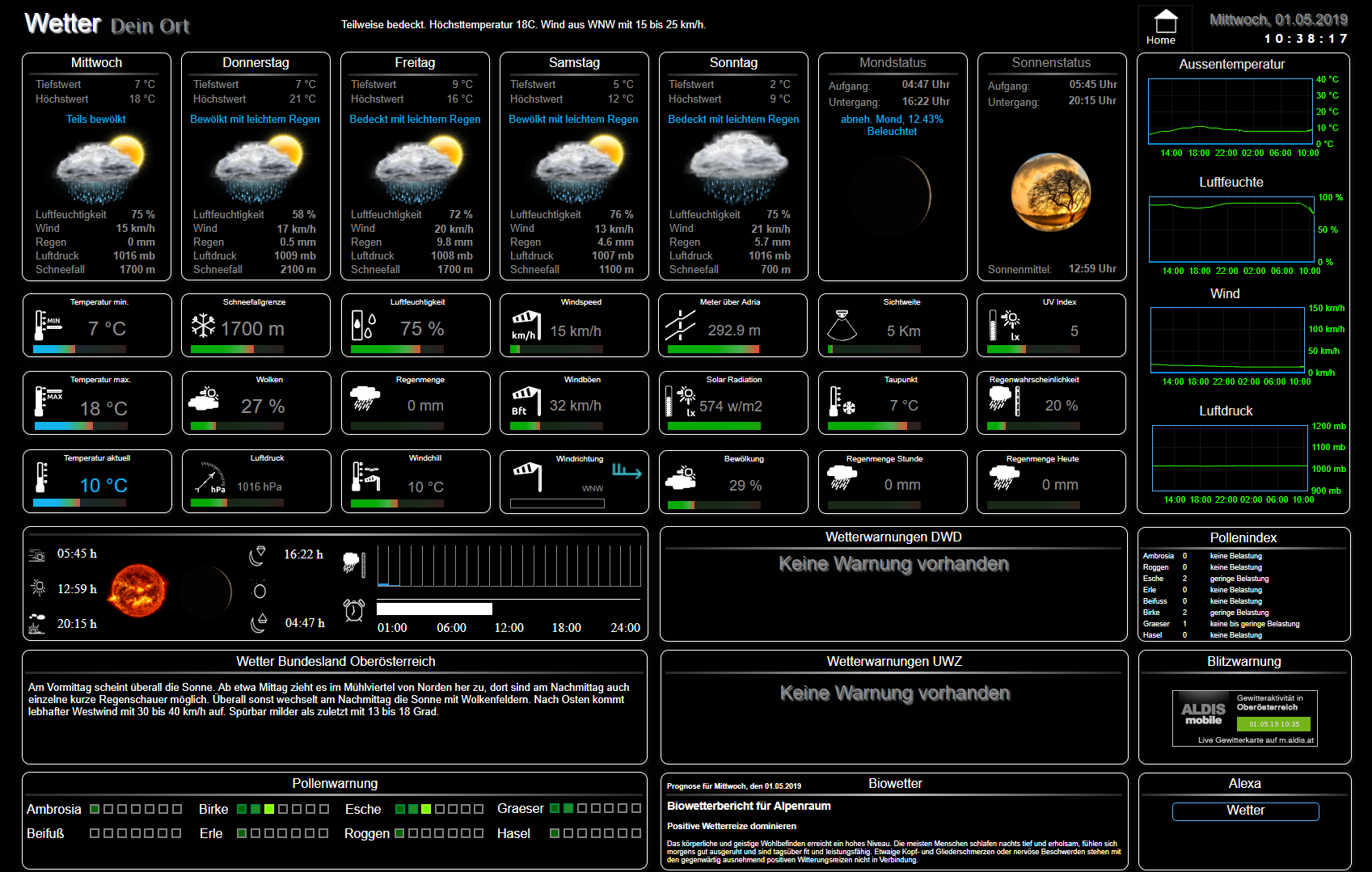Click the Temperatur max. thermometer icon
The height and width of the screenshot is (872, 1372).
48,402
